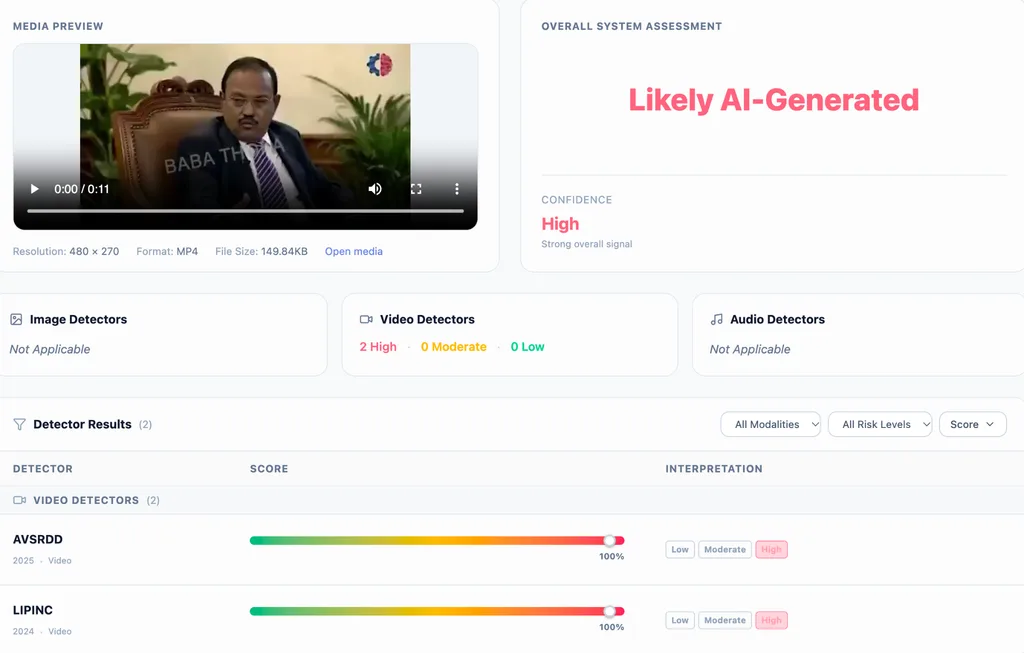Click the Moderate badge in AVSRDD row
The height and width of the screenshot is (653, 1024).
point(725,549)
